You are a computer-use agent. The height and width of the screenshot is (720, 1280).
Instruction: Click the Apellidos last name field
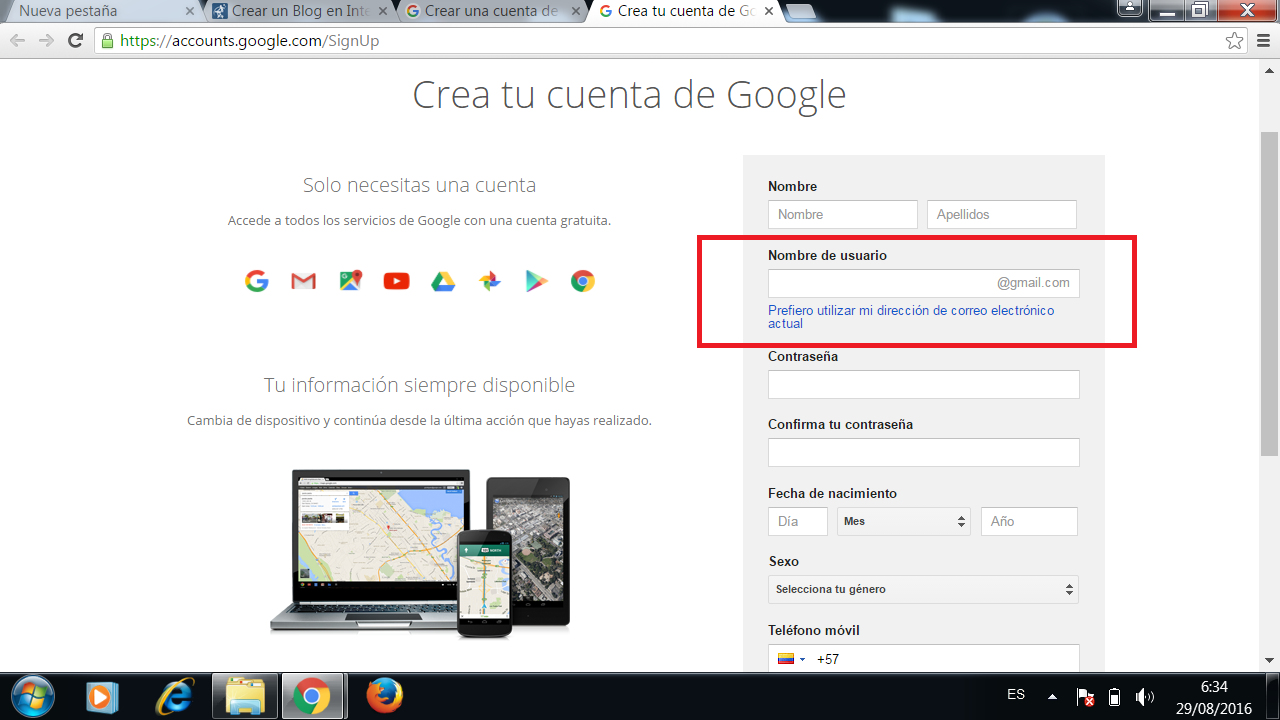point(1002,214)
